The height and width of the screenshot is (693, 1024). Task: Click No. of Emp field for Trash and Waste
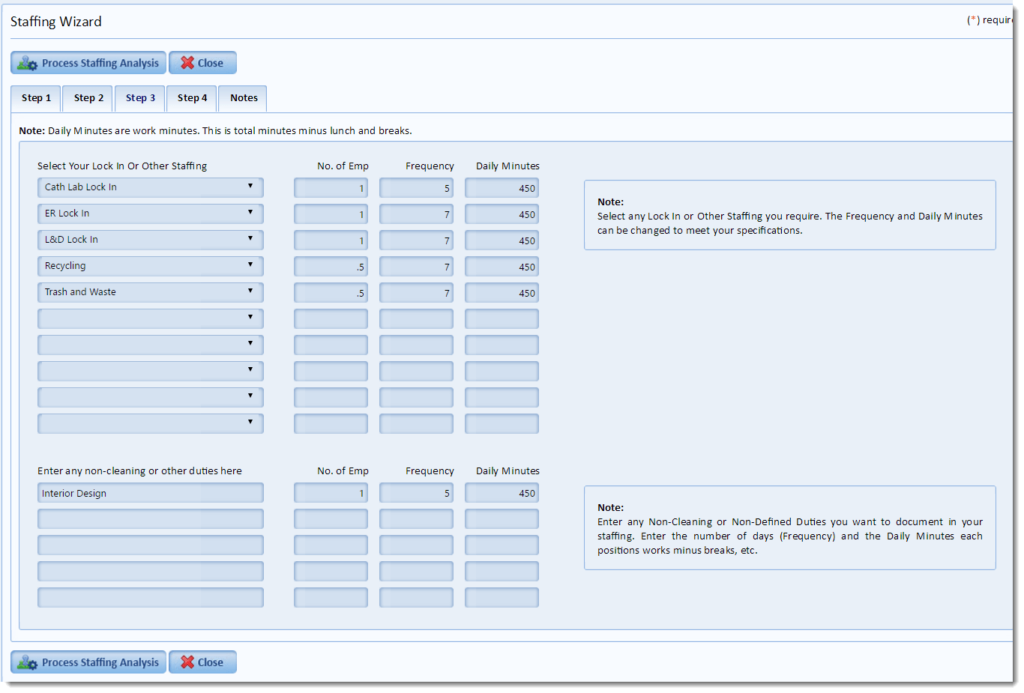[x=330, y=293]
